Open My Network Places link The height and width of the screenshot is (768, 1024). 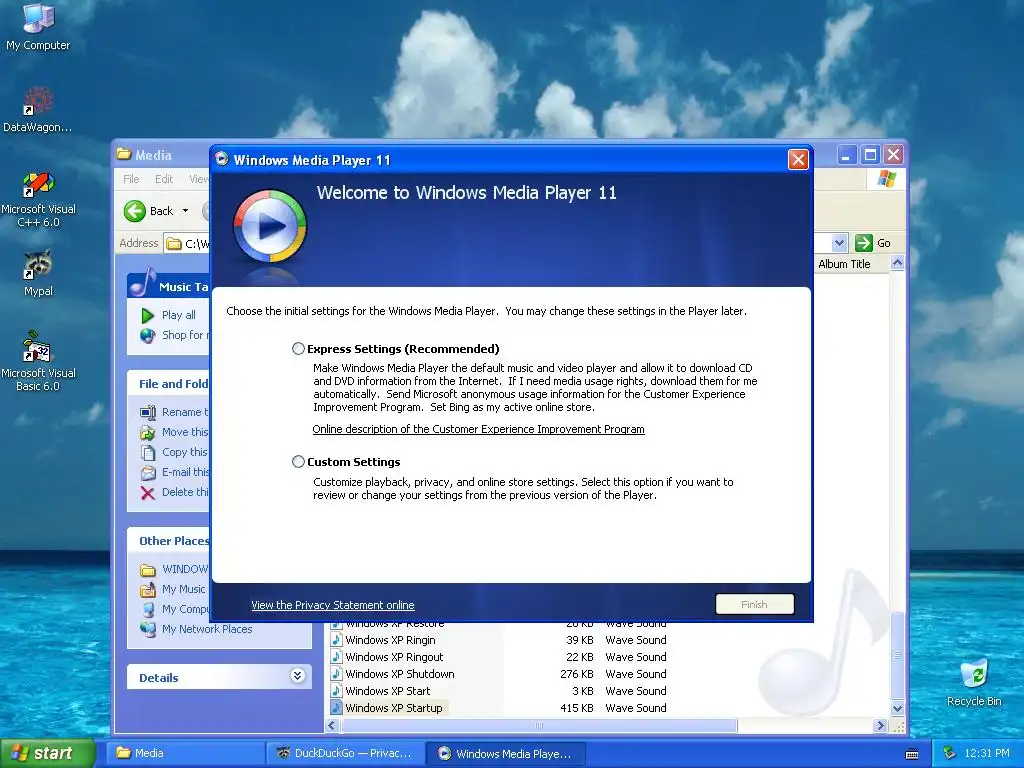point(207,629)
